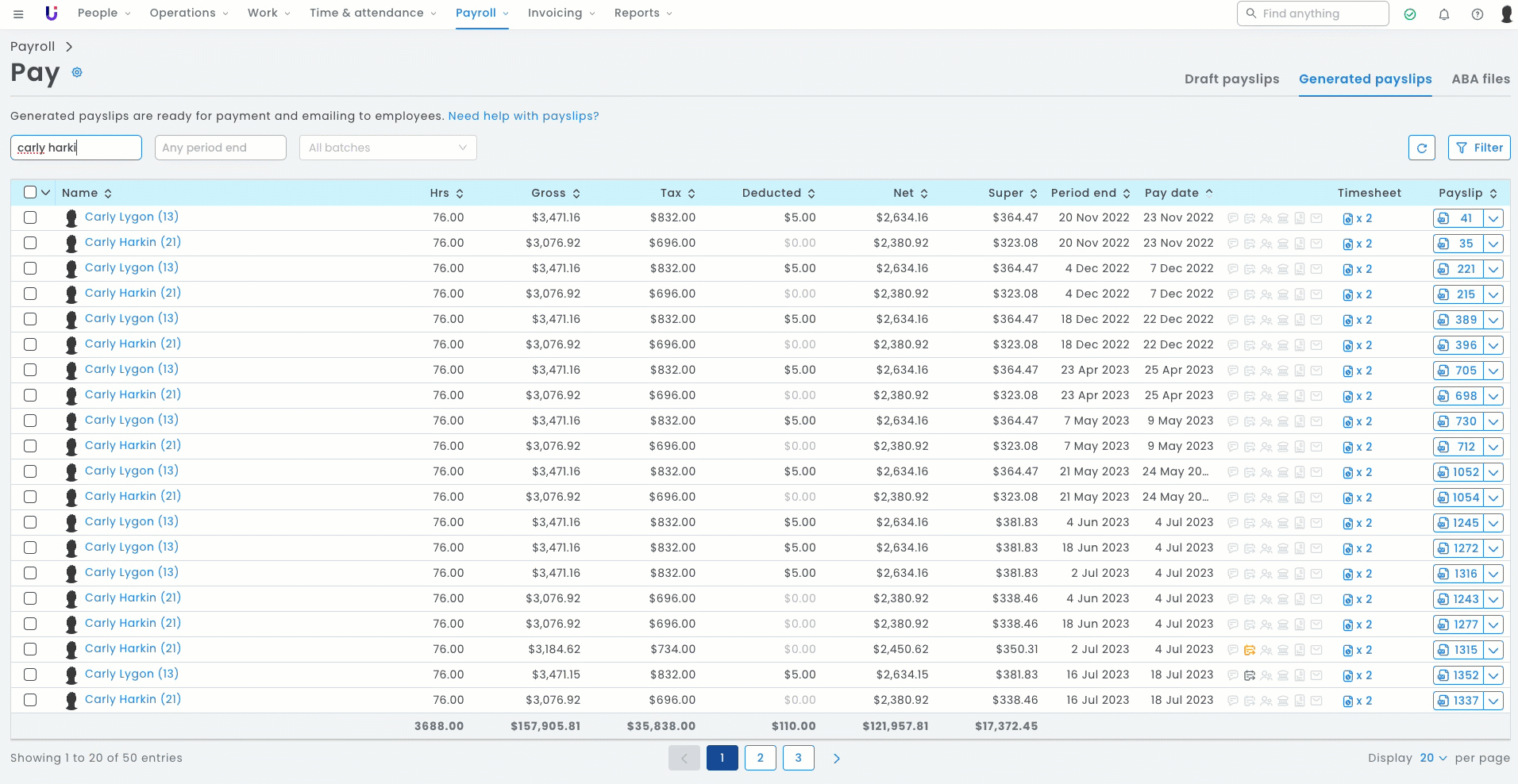Click the Filter button
This screenshot has width=1518, height=784.
[x=1479, y=148]
